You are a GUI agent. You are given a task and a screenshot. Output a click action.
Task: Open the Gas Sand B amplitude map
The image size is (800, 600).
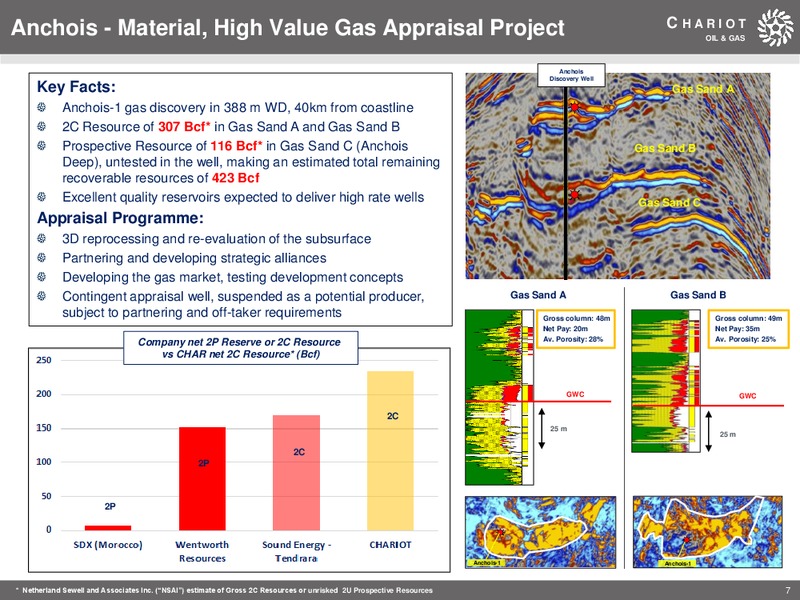coord(708,532)
